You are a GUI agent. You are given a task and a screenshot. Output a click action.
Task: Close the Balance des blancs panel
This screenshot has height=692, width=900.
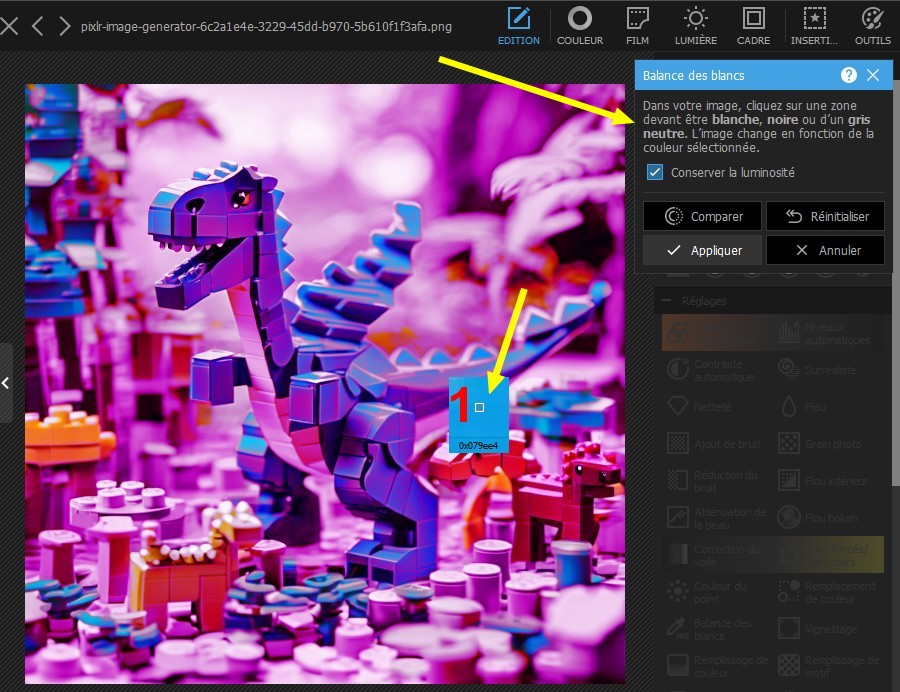tap(873, 75)
